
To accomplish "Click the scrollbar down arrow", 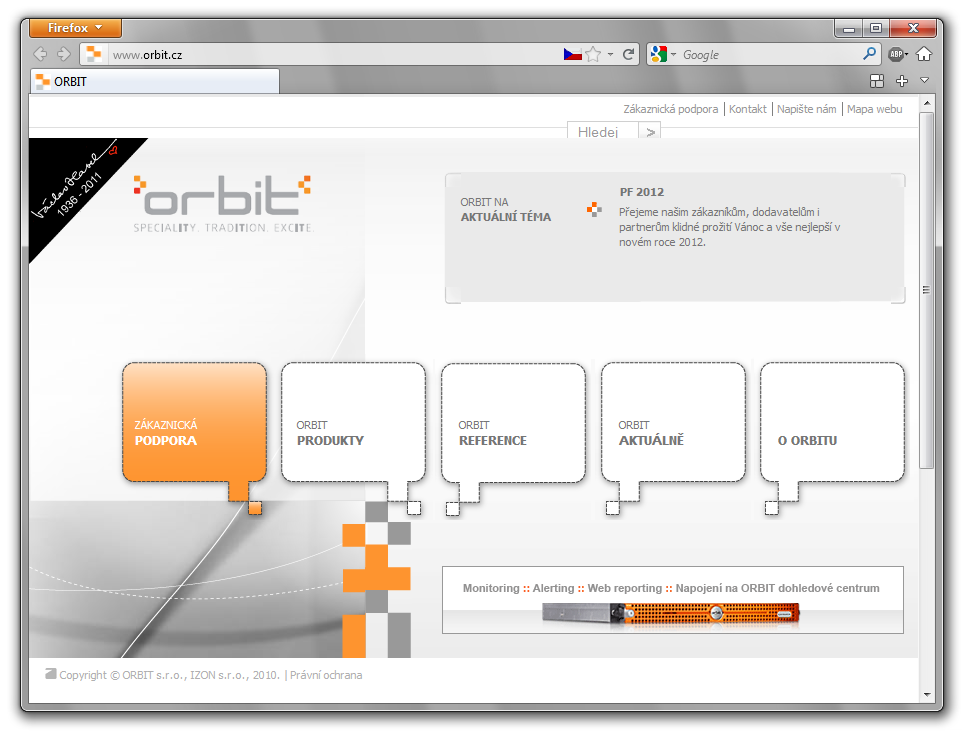I will coord(927,695).
